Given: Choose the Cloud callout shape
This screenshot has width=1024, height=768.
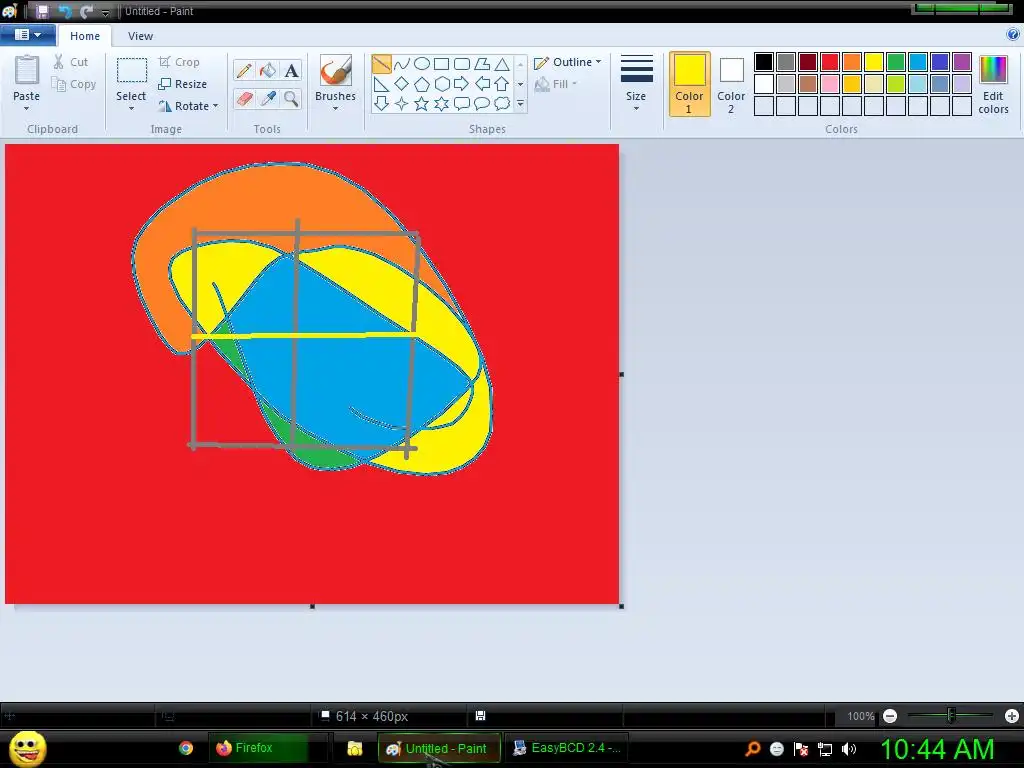Looking at the screenshot, I should point(502,103).
